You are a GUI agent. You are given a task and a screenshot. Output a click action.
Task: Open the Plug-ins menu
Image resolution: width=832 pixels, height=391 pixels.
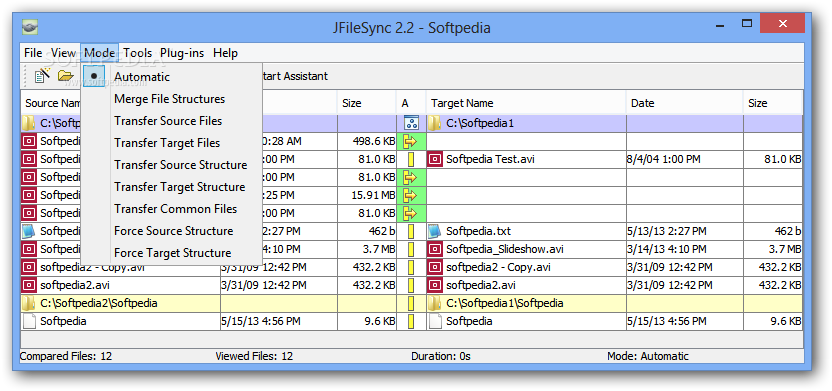(x=183, y=53)
